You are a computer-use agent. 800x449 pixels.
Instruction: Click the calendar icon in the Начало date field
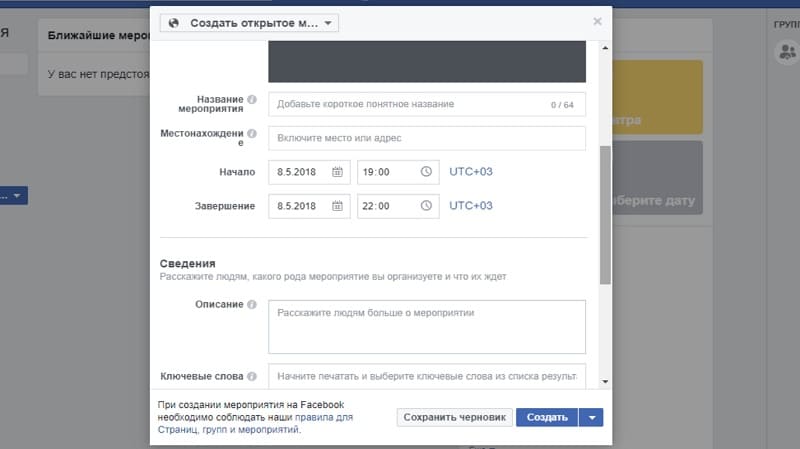coord(337,172)
